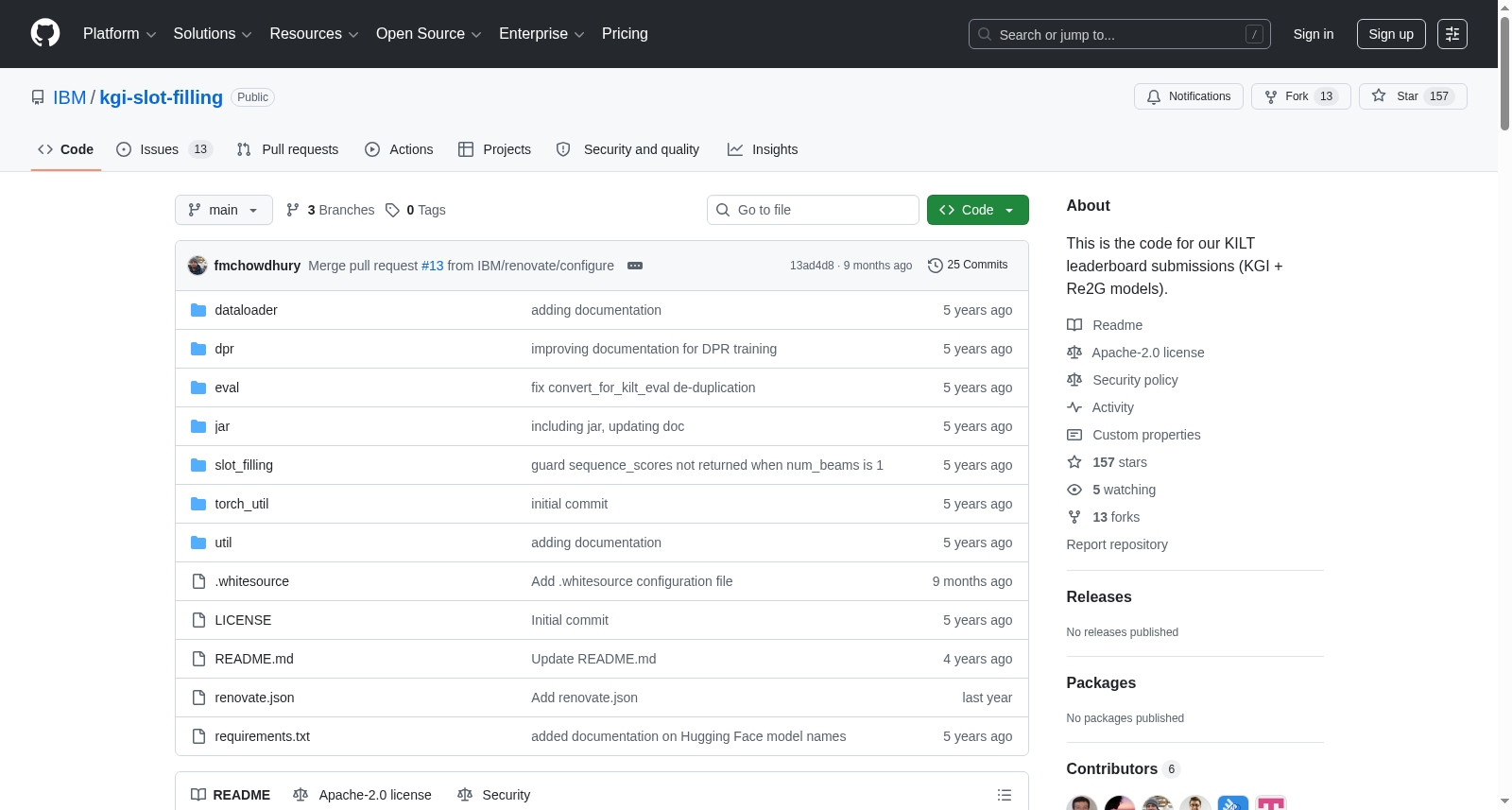Star the repository with Star button
The height and width of the screenshot is (810, 1512).
tap(1413, 96)
